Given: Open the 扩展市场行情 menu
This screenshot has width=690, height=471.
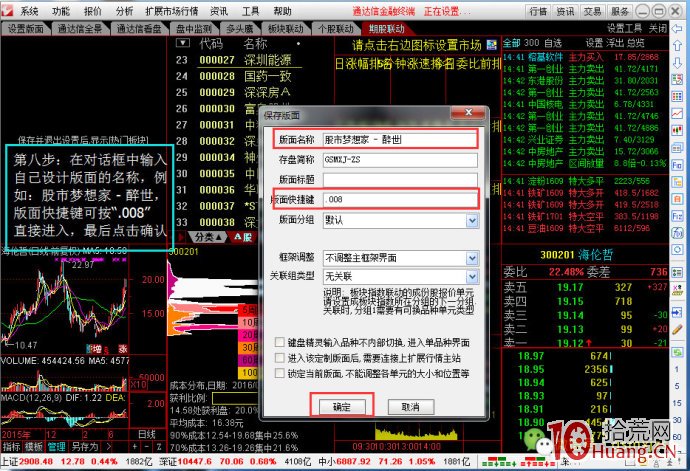Looking at the screenshot, I should (x=172, y=11).
